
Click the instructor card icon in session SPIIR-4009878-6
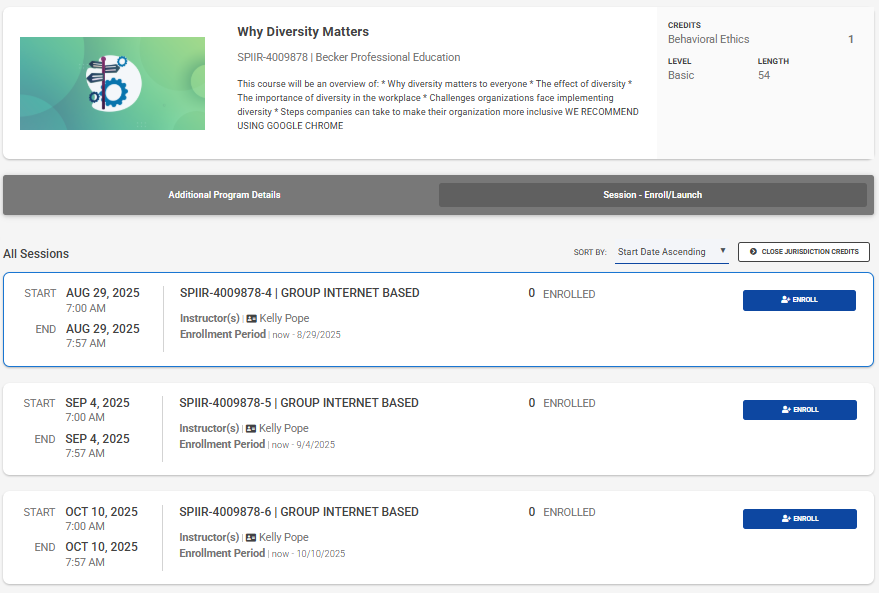pyautogui.click(x=251, y=538)
